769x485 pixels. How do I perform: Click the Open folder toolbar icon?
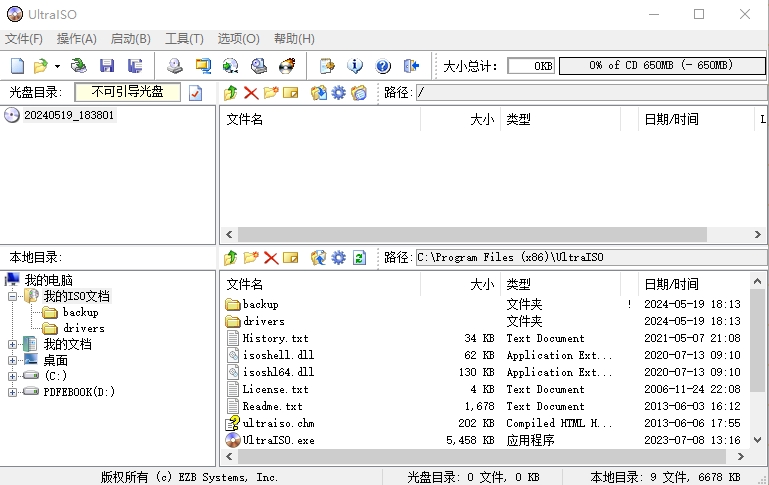point(40,66)
